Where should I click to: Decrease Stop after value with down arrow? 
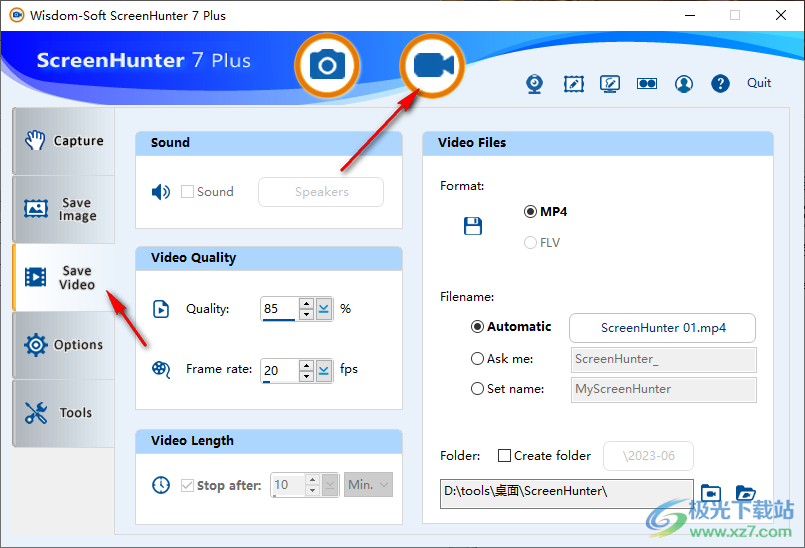[312, 490]
